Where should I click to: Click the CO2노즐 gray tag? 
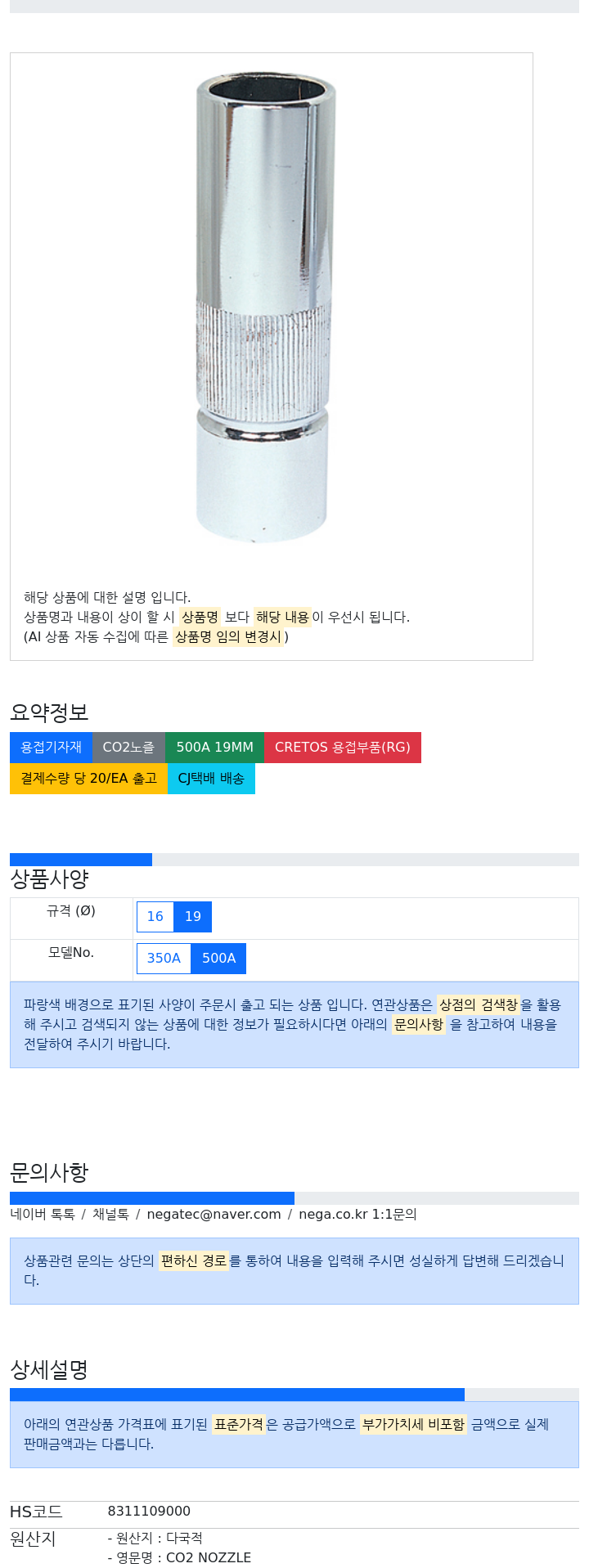[x=128, y=748]
